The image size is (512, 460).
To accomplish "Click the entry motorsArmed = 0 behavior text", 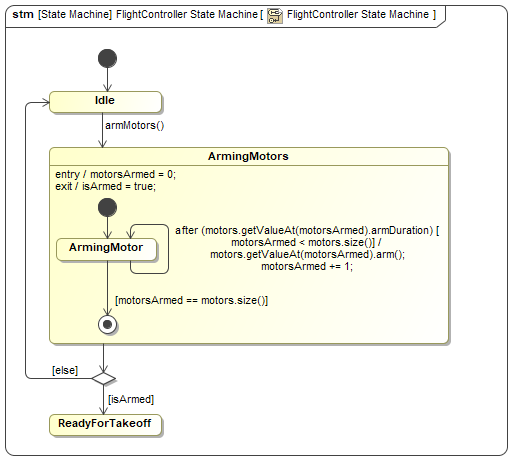I will click(115, 174).
